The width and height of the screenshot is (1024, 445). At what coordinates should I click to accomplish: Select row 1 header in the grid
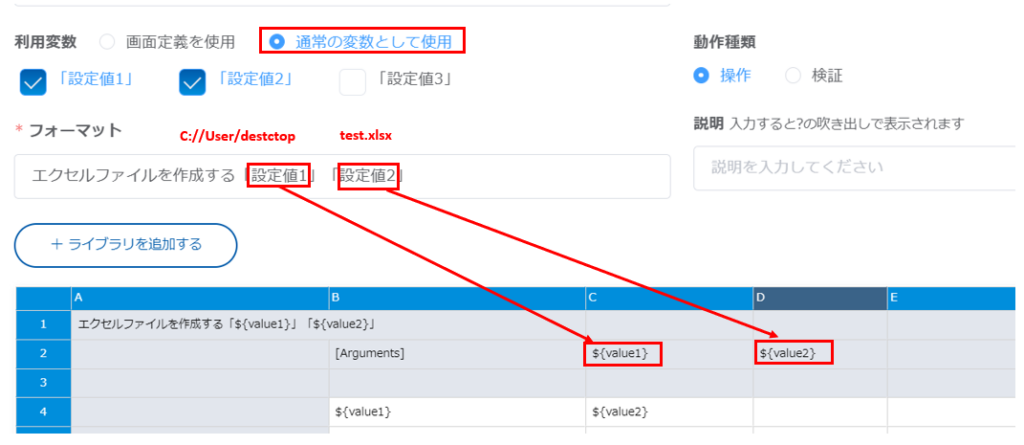point(43,324)
